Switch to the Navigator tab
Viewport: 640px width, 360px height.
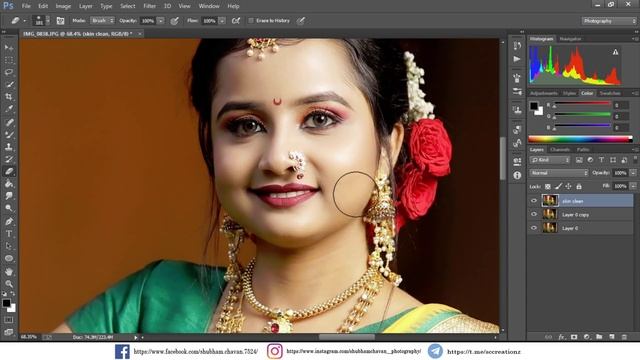coord(570,39)
